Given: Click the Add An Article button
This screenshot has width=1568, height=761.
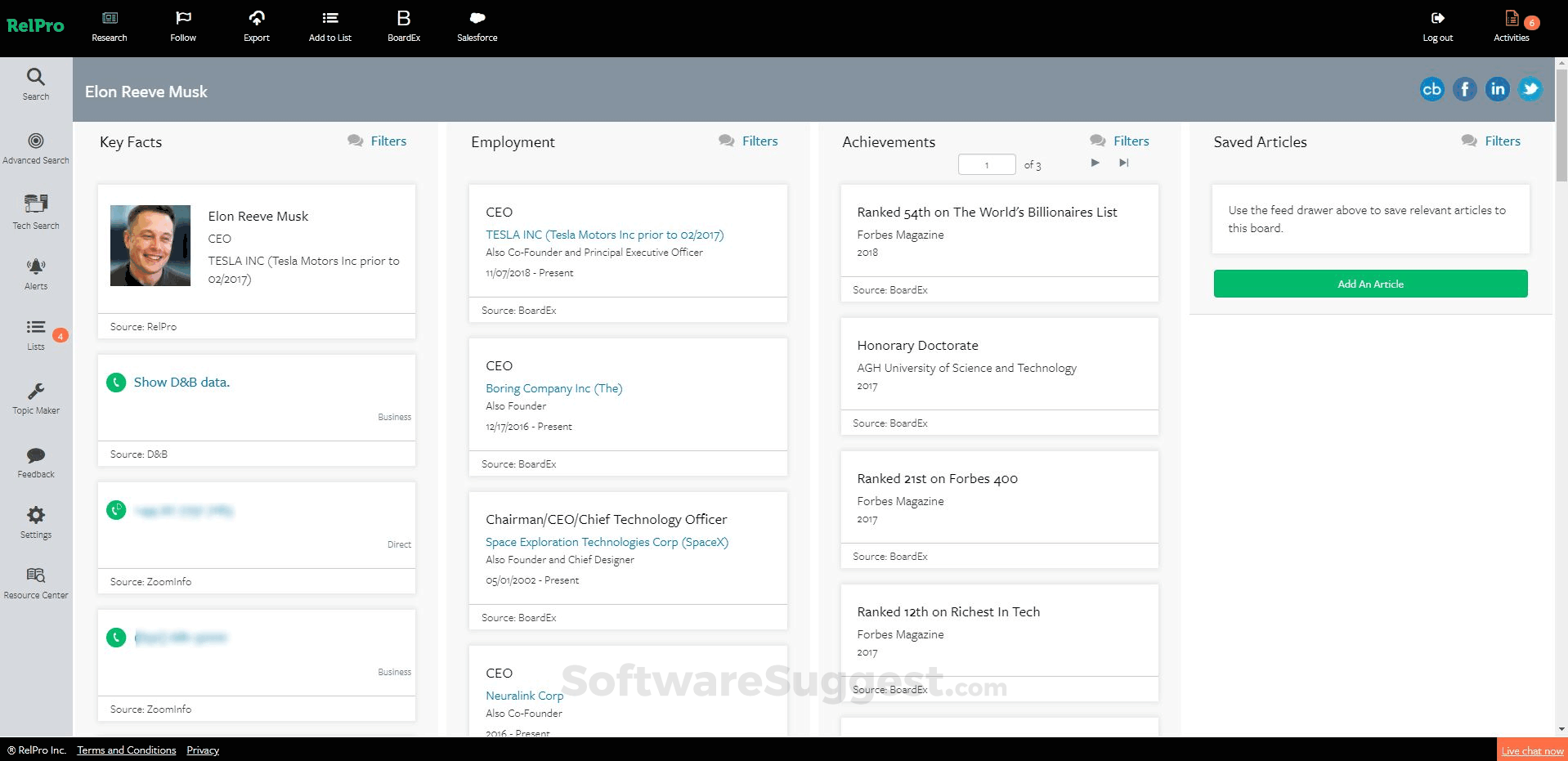Looking at the screenshot, I should (1370, 284).
